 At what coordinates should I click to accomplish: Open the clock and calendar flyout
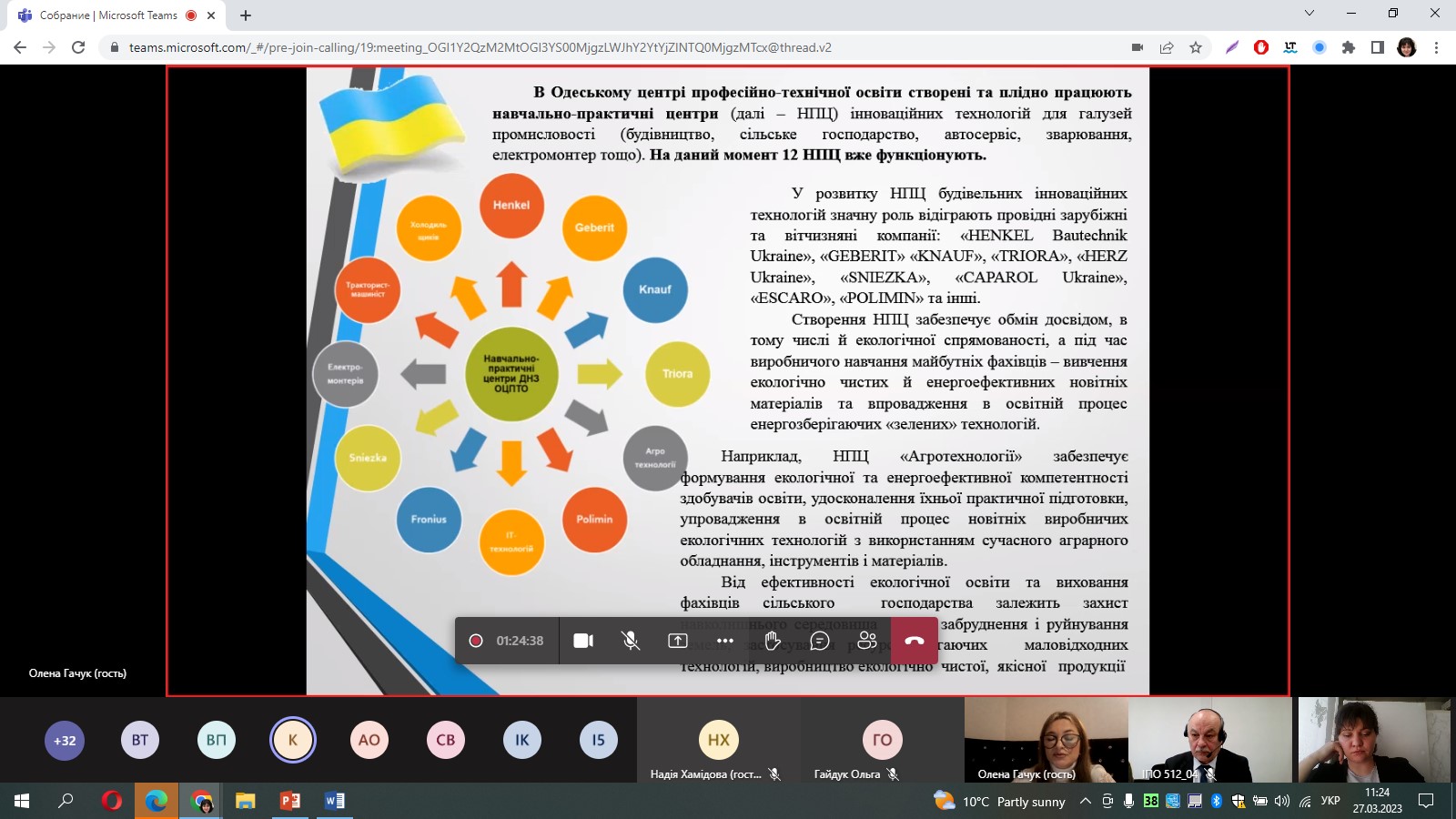tap(1378, 801)
